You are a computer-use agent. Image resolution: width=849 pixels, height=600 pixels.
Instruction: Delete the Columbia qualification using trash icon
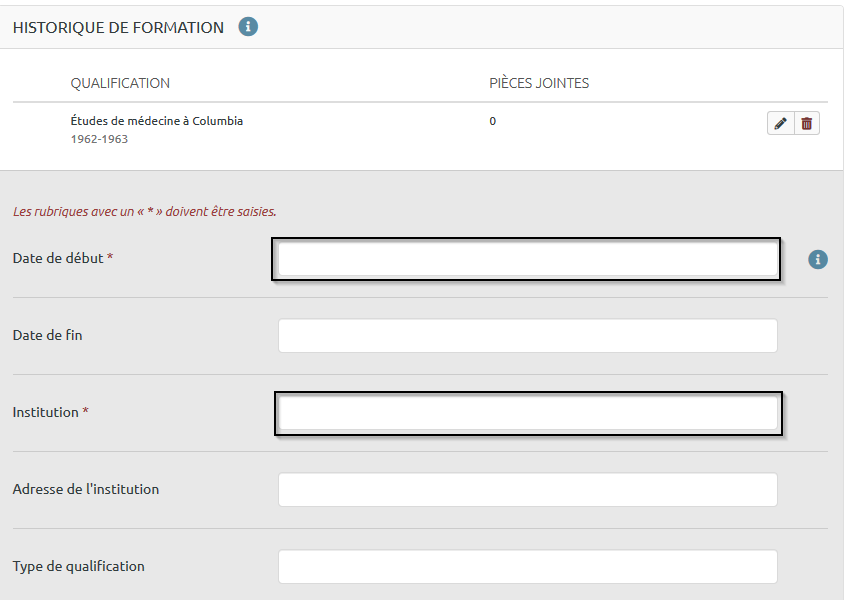[x=807, y=123]
